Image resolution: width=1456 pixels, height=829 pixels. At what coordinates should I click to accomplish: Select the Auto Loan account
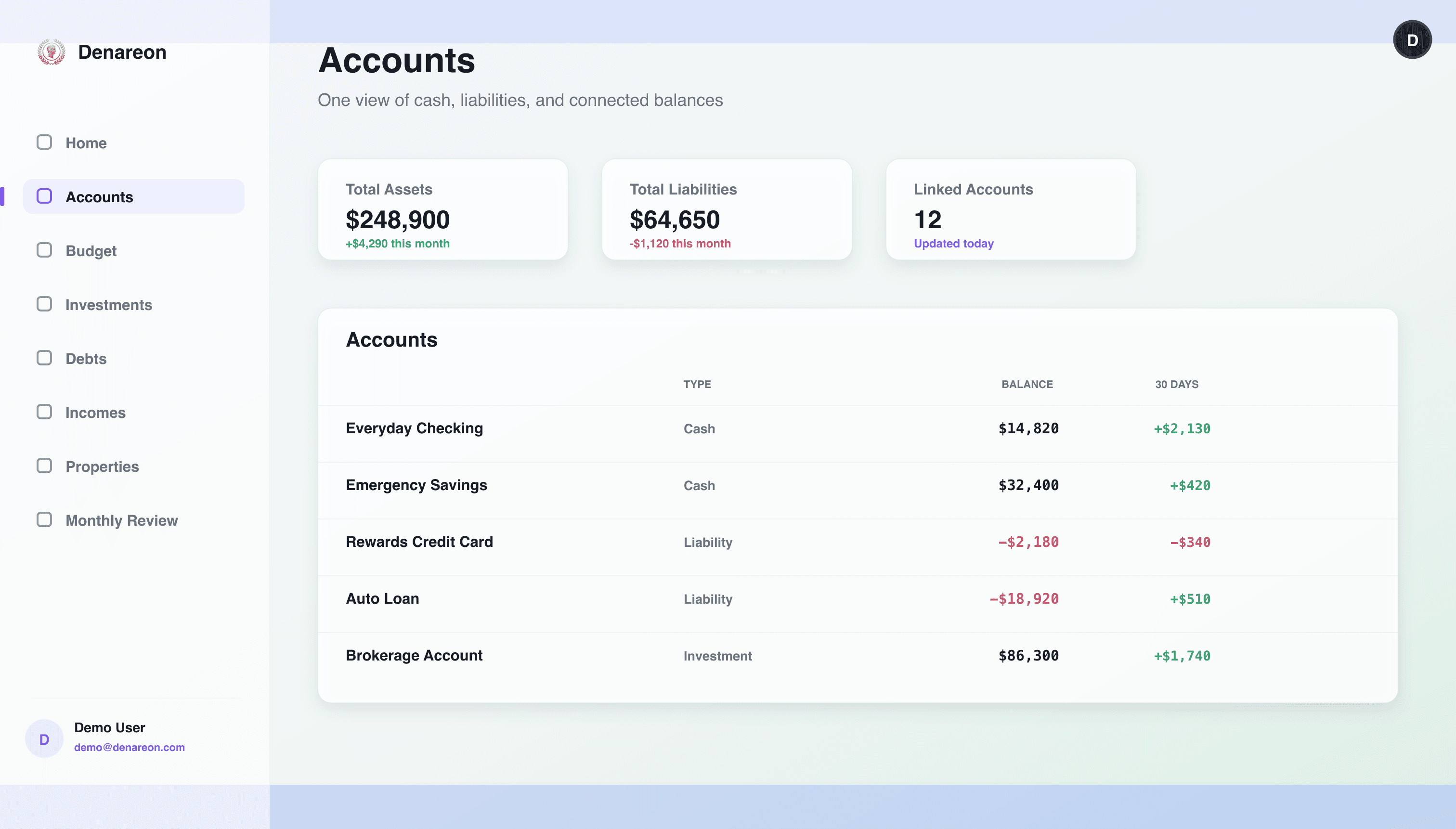[858, 604]
